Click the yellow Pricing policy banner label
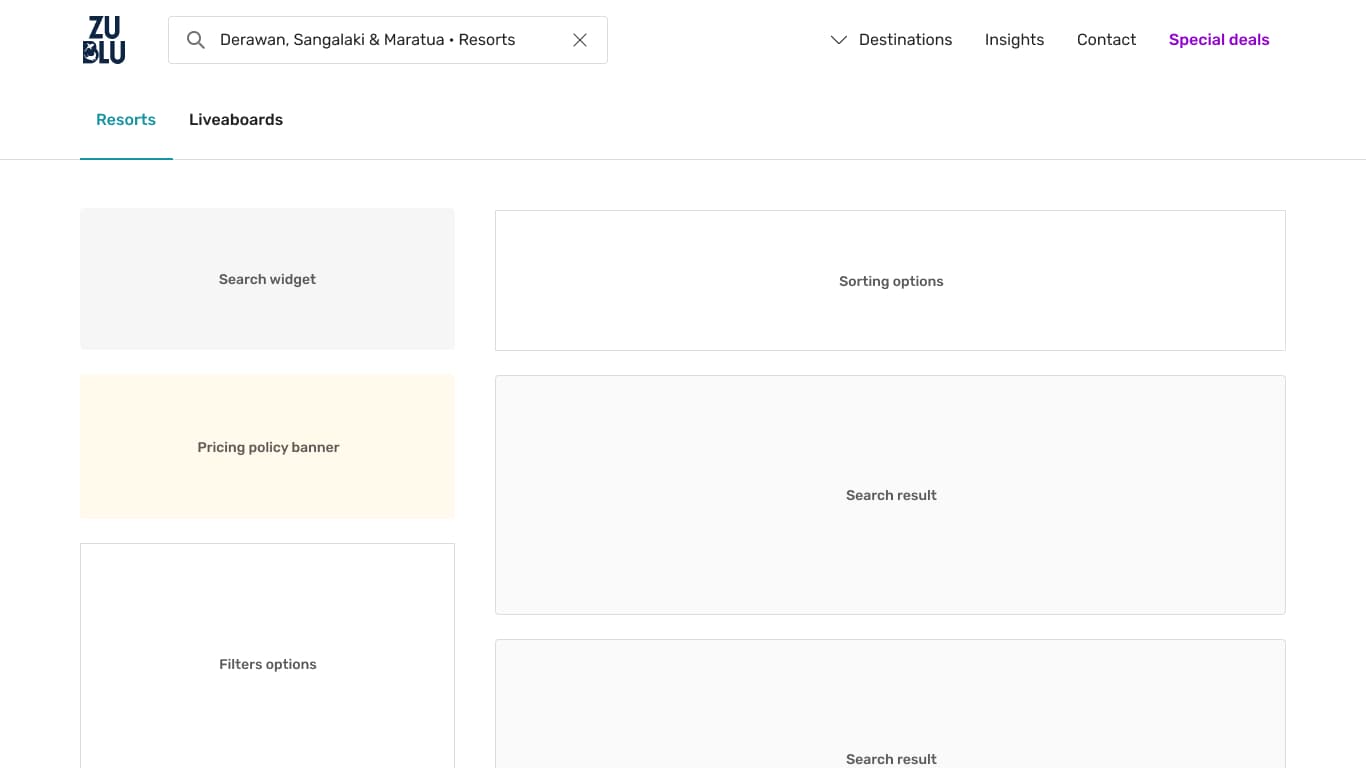Viewport: 1366px width, 768px height. [268, 447]
